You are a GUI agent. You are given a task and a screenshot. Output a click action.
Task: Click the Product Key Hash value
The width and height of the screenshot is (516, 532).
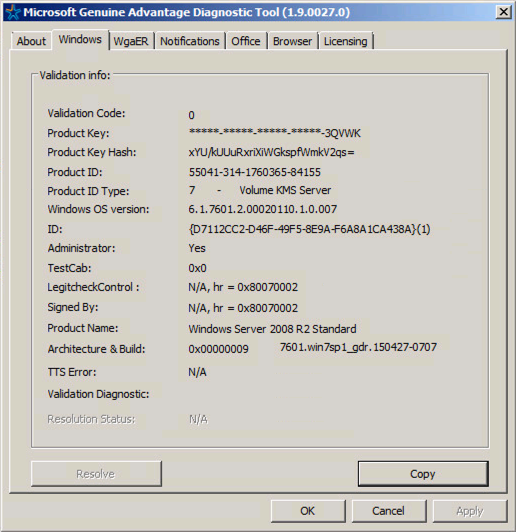(x=271, y=152)
